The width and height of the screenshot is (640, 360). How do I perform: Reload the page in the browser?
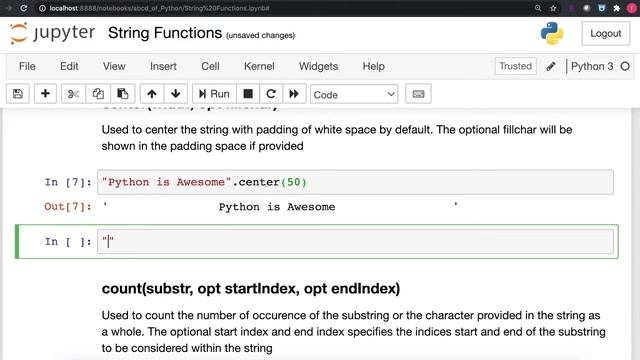click(24, 8)
